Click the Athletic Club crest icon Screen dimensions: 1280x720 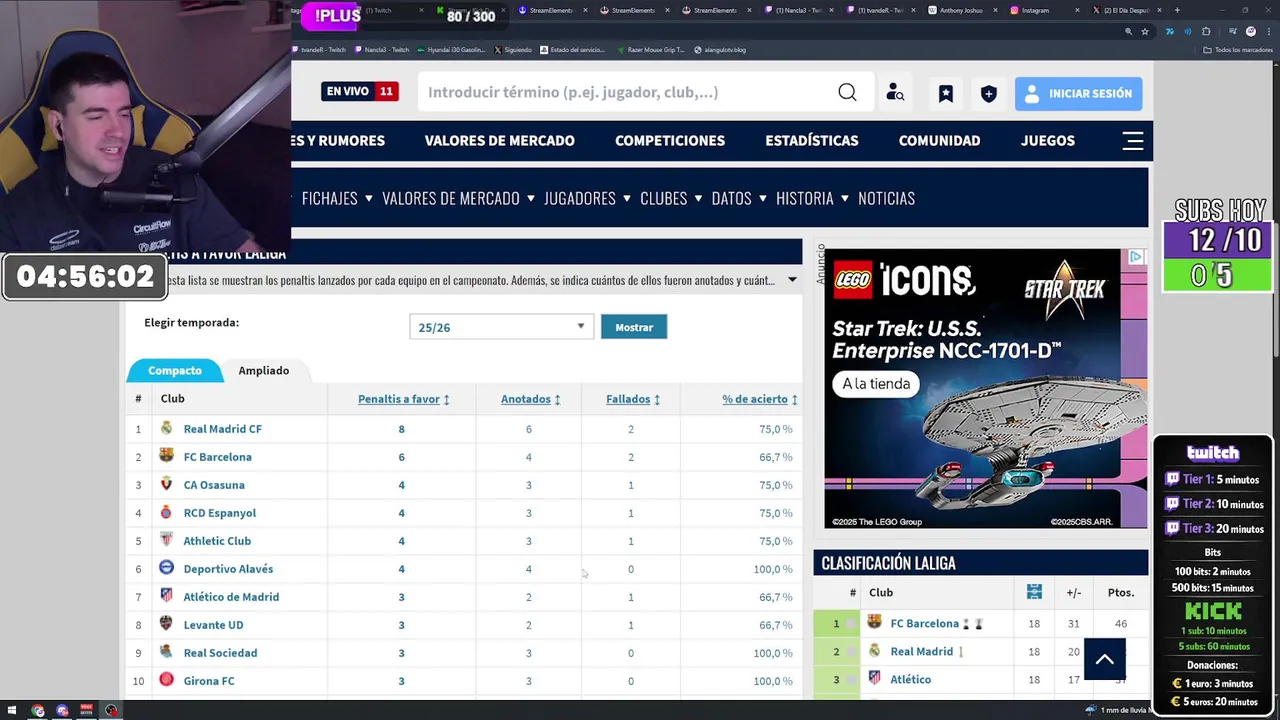point(166,540)
